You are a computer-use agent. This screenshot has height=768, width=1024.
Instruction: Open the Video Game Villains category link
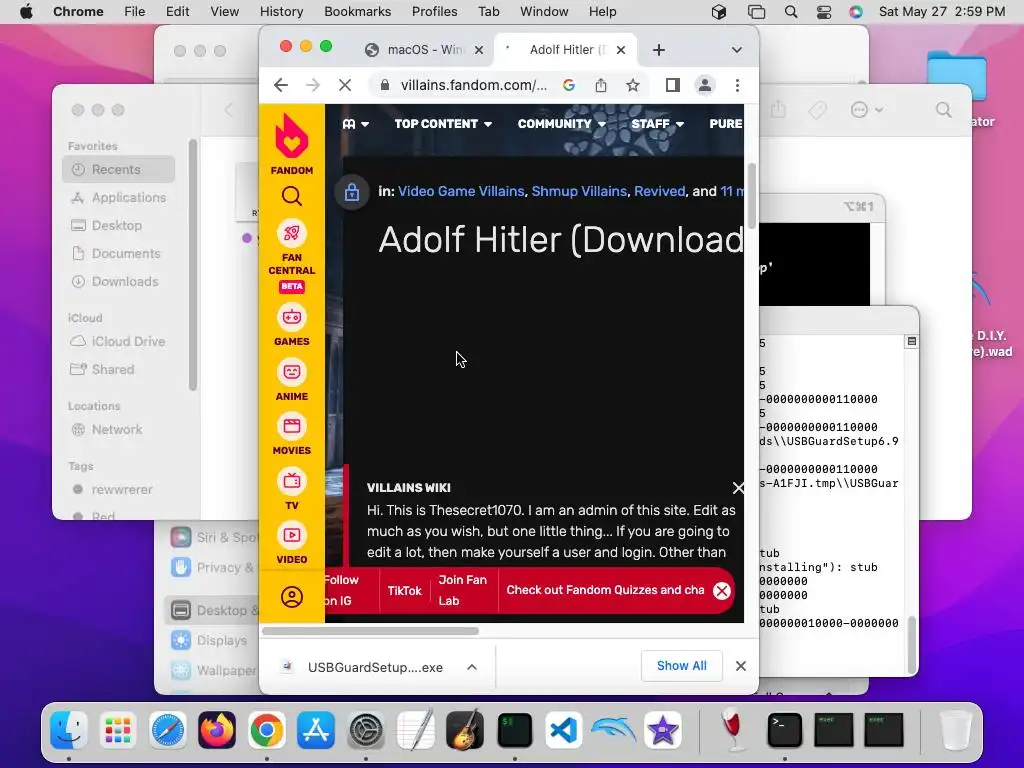click(x=461, y=191)
